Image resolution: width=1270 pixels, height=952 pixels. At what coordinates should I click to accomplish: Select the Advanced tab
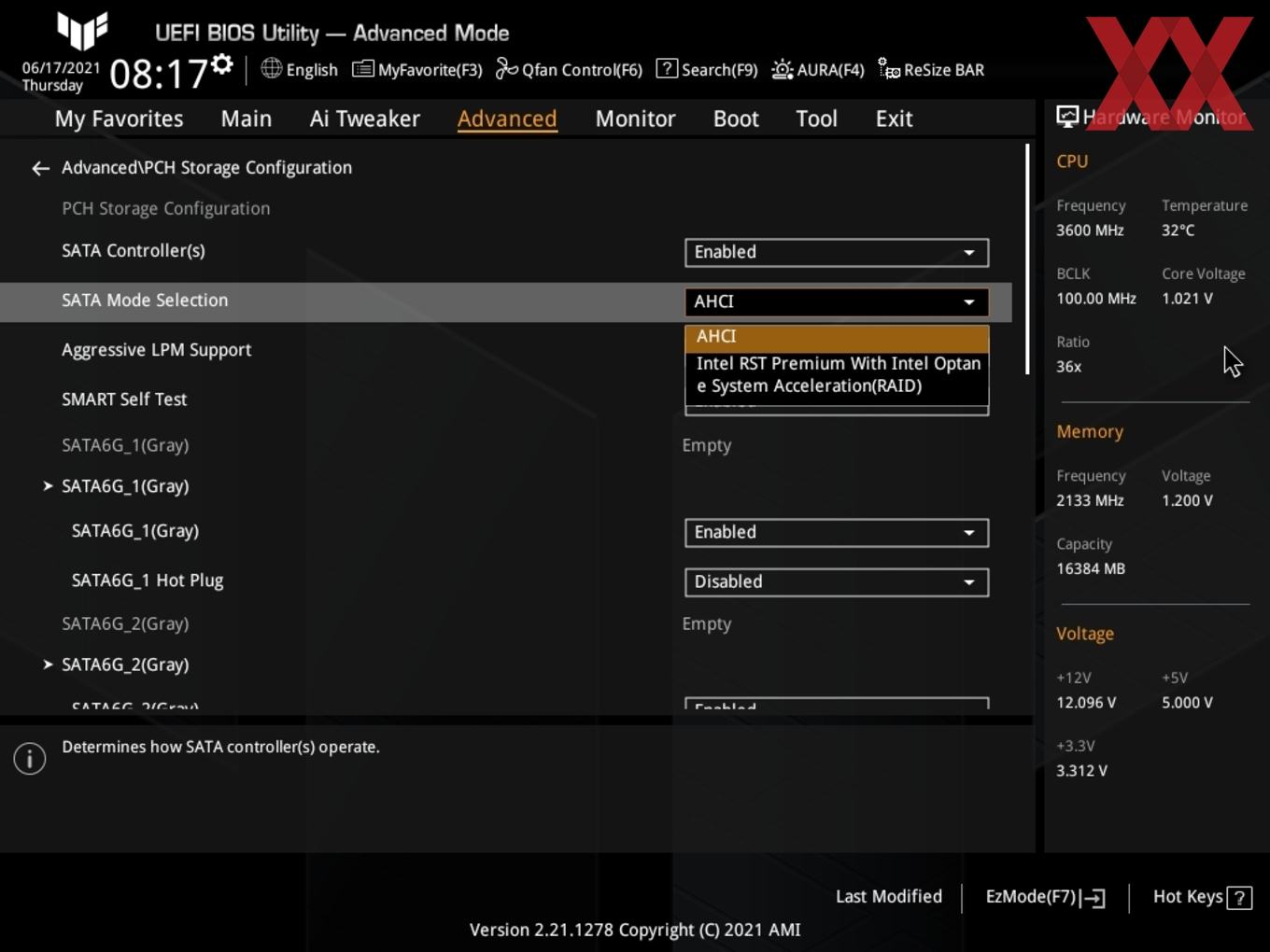coord(507,119)
